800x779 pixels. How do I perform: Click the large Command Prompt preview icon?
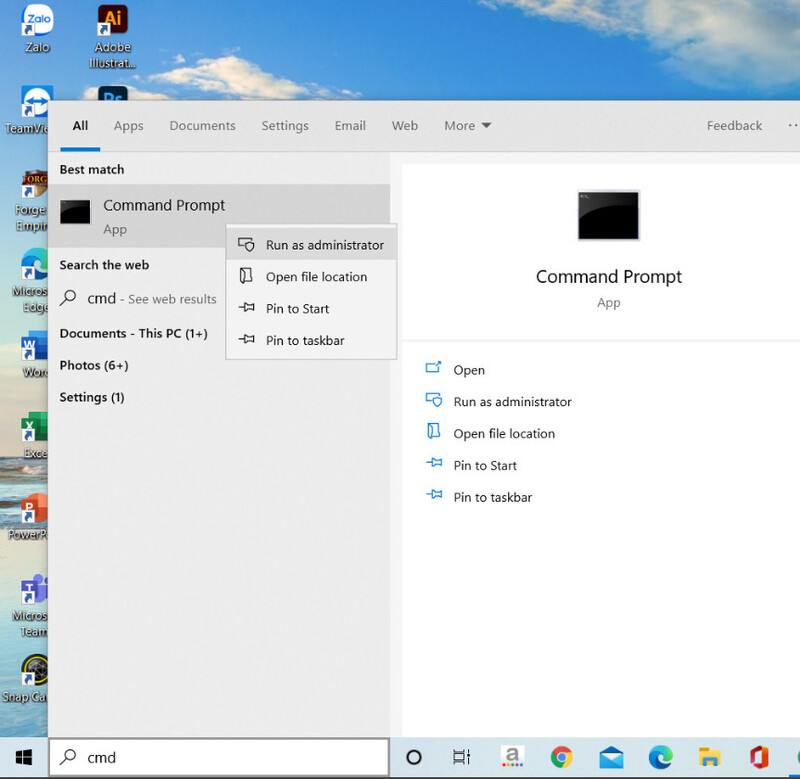click(x=608, y=215)
